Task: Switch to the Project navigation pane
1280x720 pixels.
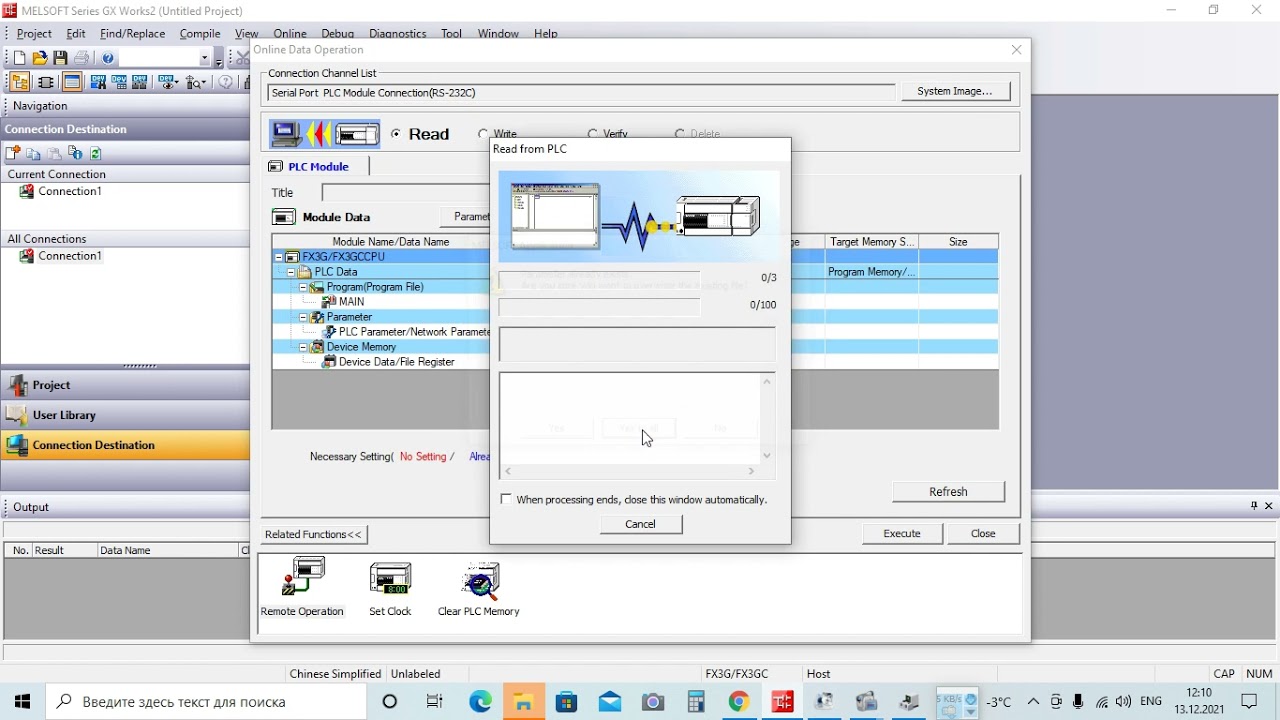Action: pyautogui.click(x=125, y=385)
